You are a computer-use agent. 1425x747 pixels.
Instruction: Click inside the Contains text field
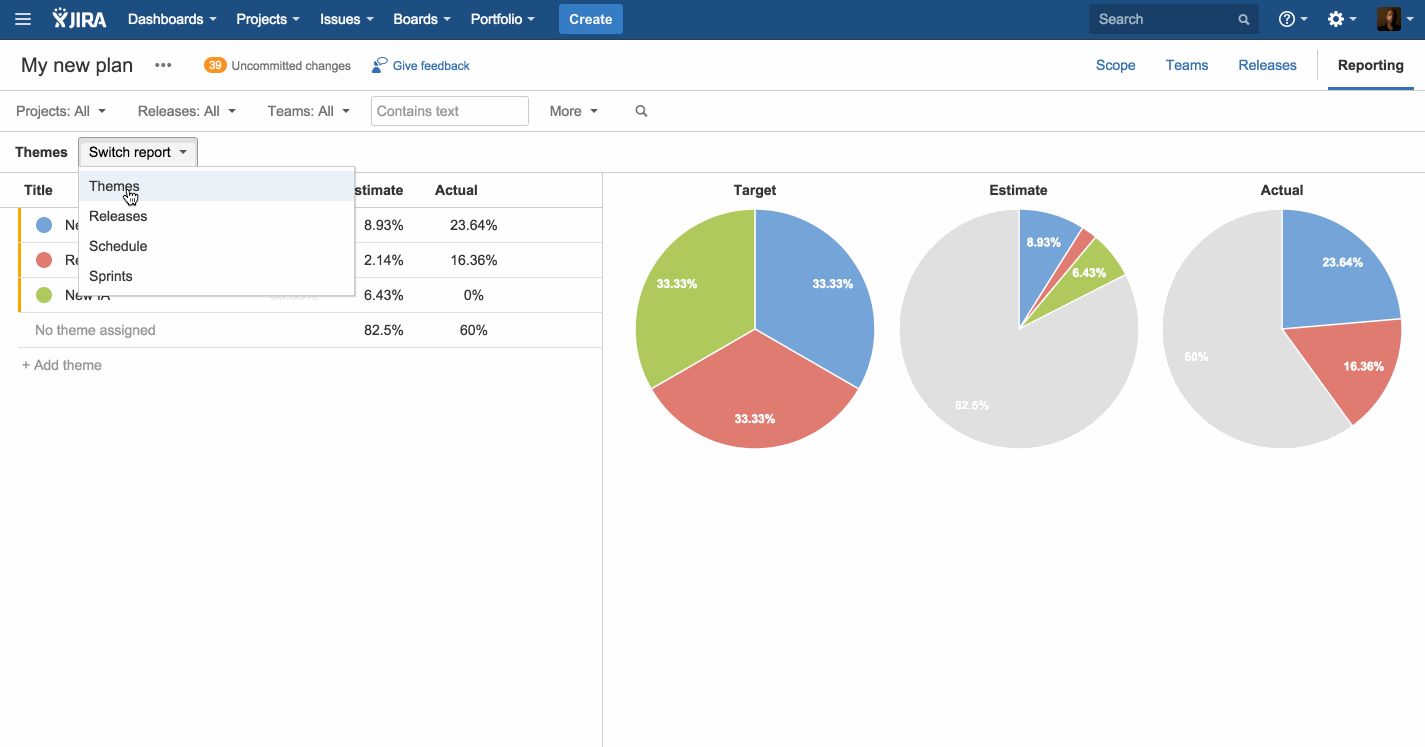point(448,111)
